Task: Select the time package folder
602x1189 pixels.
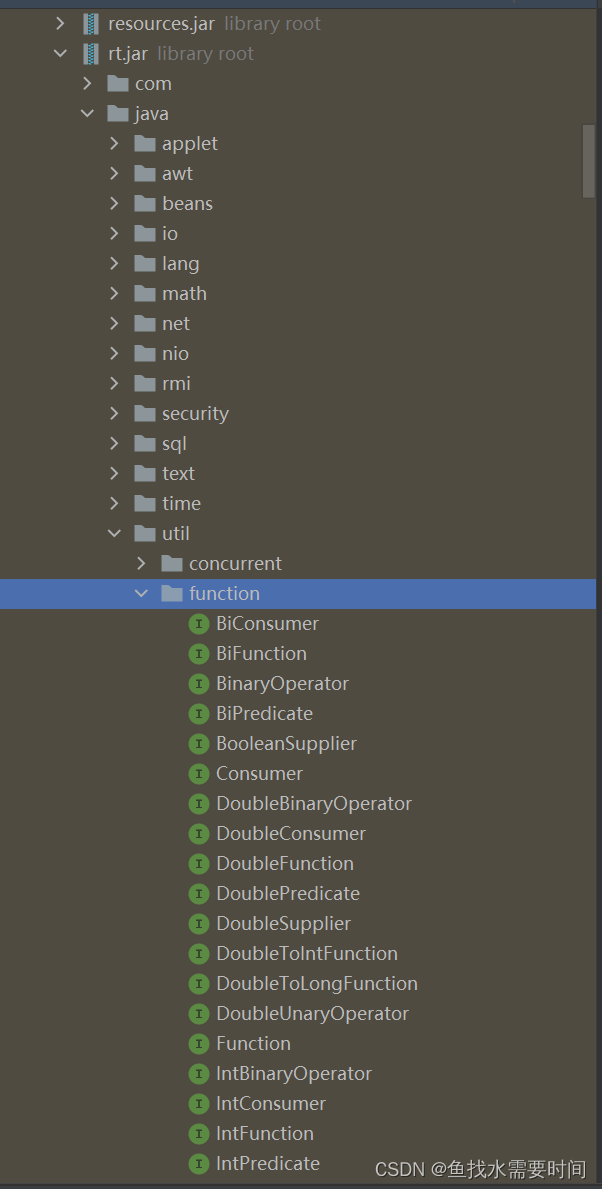Action: (168, 504)
